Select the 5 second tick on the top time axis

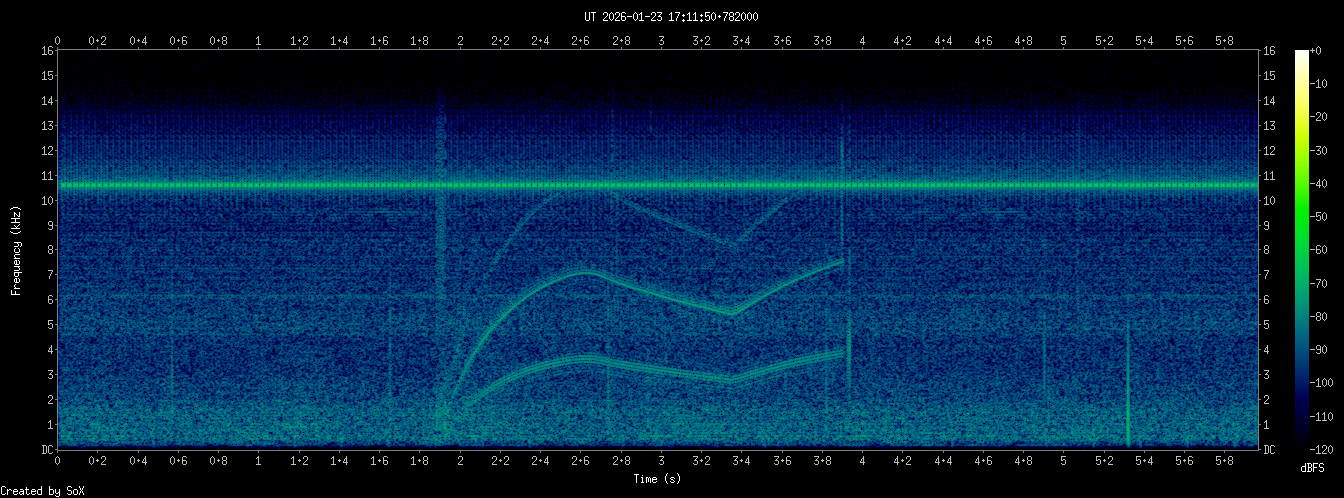pyautogui.click(x=1064, y=40)
